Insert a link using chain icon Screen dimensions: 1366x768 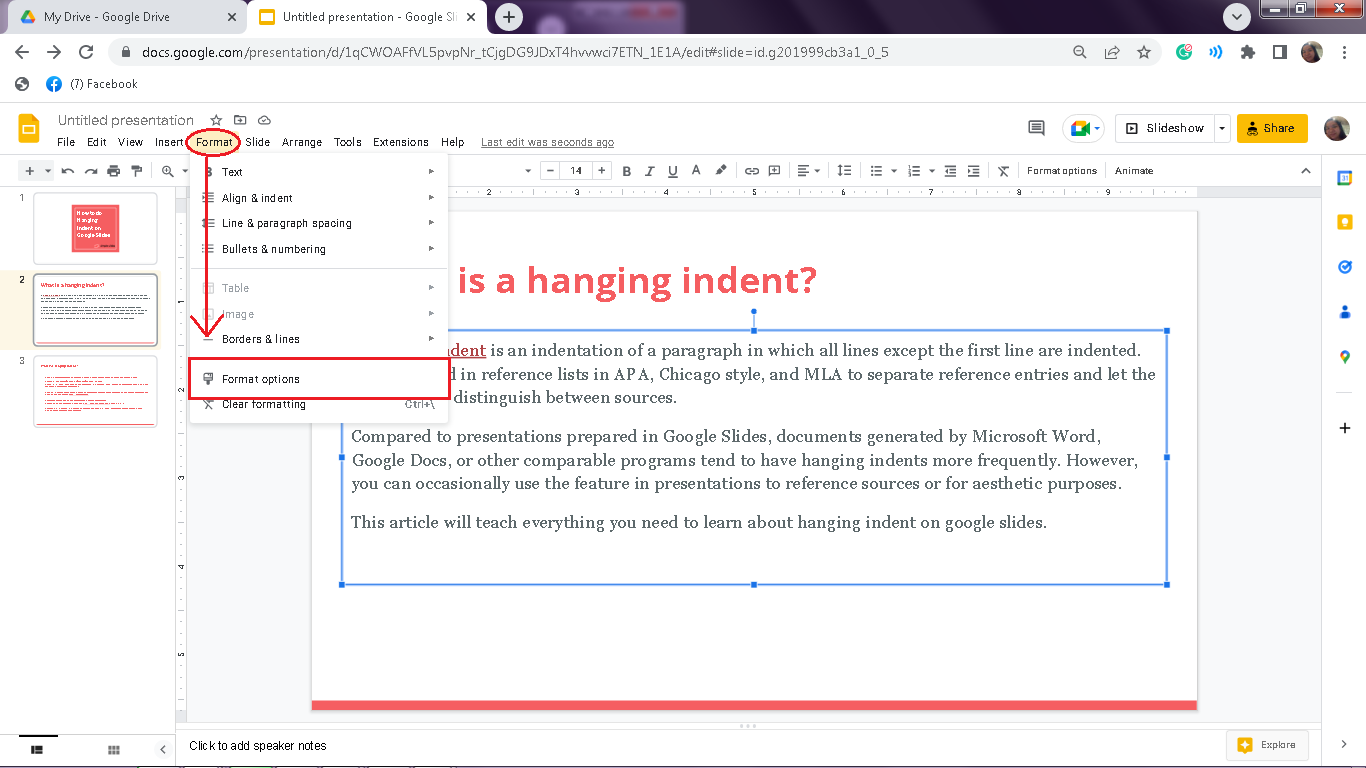[752, 171]
